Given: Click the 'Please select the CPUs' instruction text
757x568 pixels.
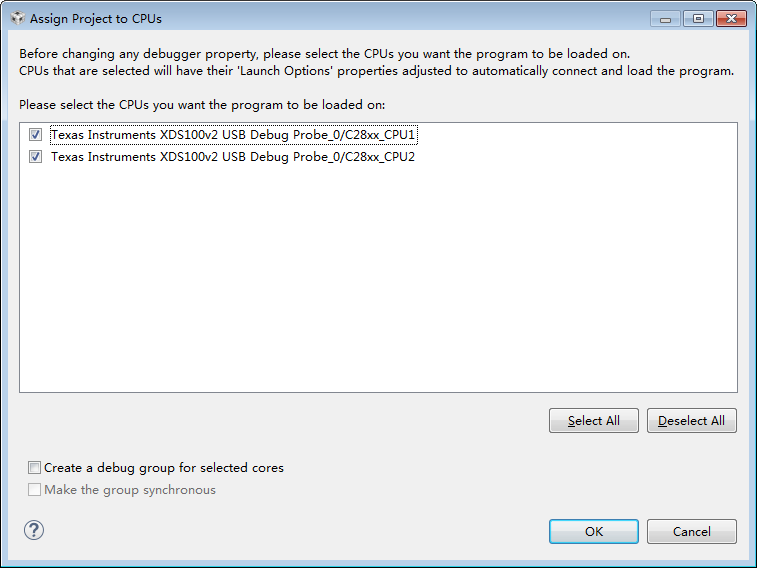Looking at the screenshot, I should click(202, 105).
